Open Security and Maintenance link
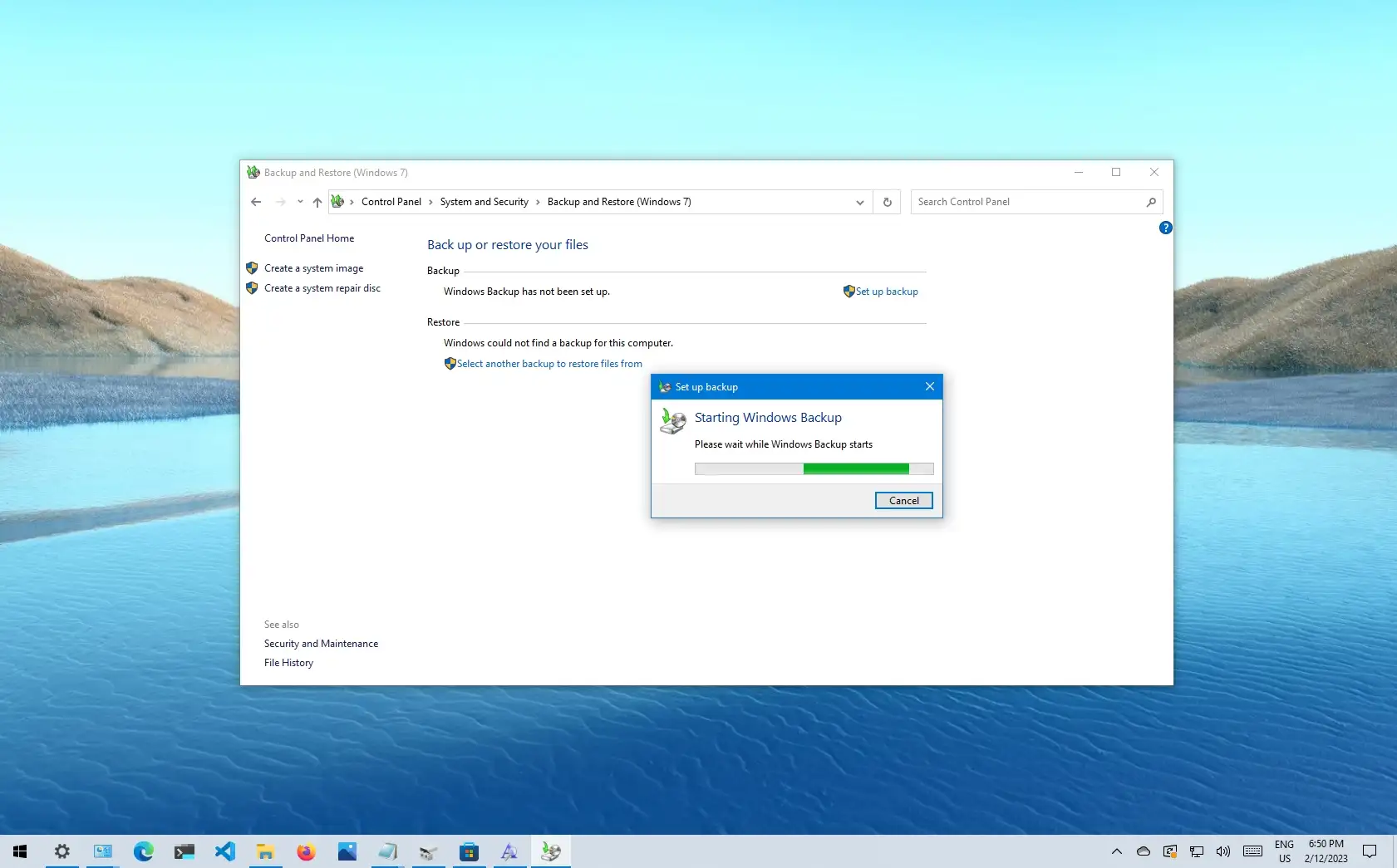Image resolution: width=1397 pixels, height=868 pixels. (x=321, y=644)
